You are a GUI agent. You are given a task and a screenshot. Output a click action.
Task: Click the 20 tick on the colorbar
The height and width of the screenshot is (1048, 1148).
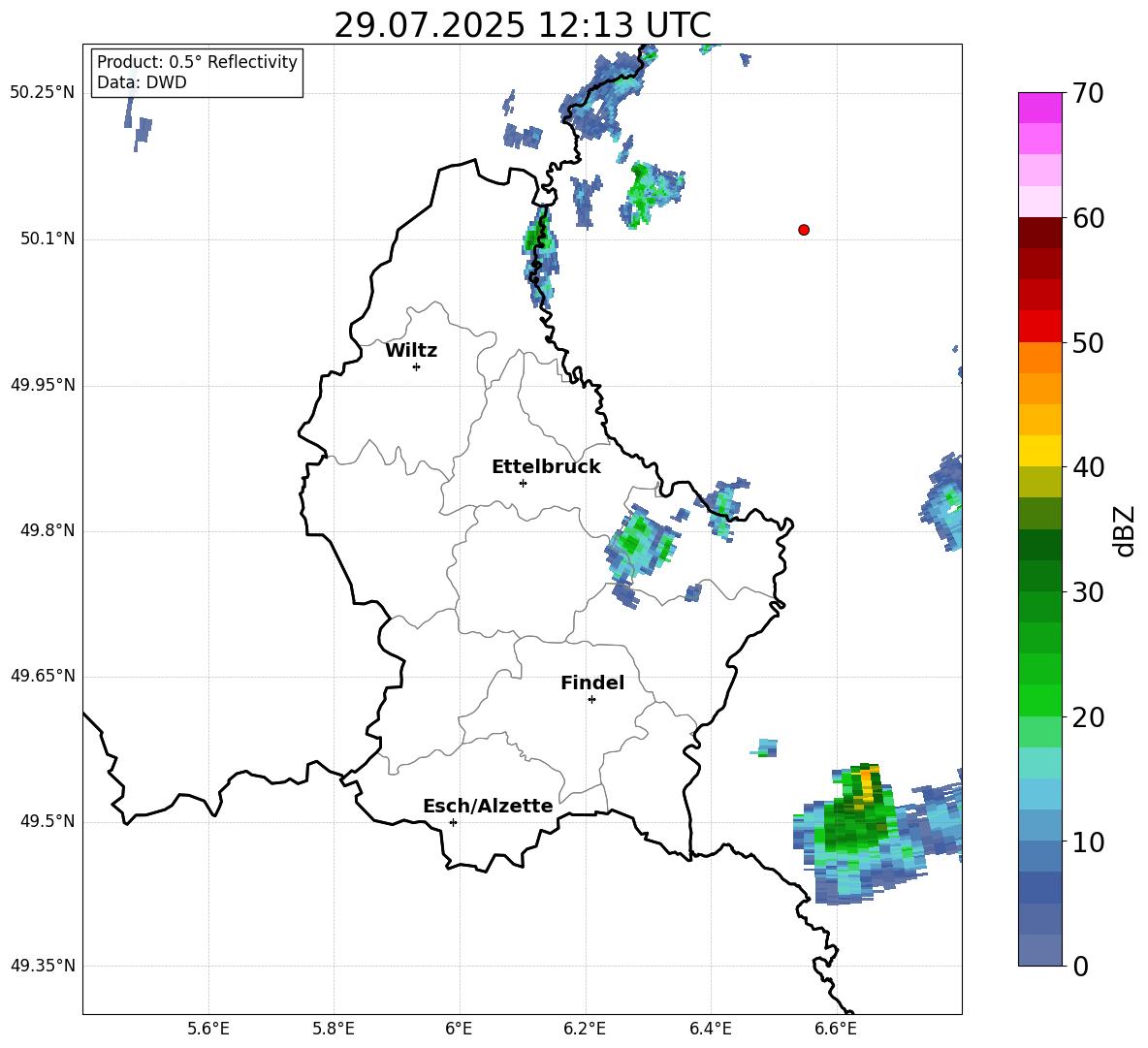click(x=1087, y=717)
